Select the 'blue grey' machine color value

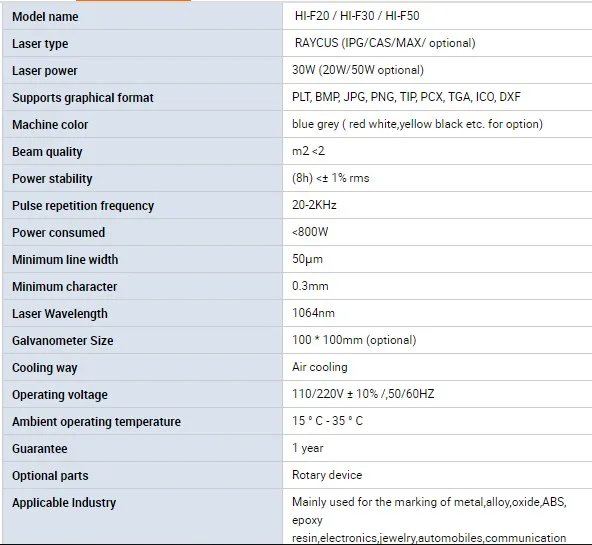(417, 124)
